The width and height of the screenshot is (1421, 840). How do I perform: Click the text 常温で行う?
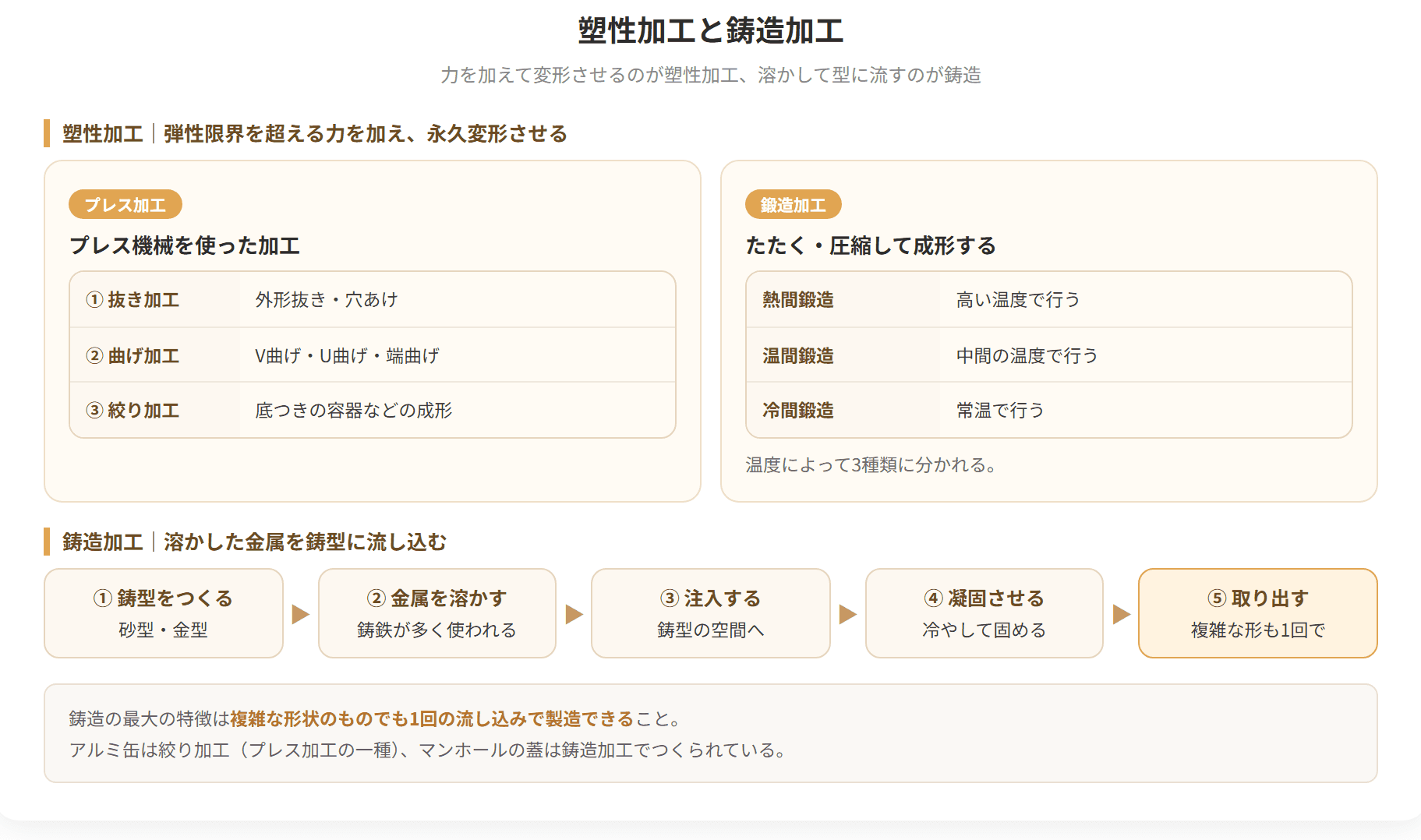(1000, 411)
